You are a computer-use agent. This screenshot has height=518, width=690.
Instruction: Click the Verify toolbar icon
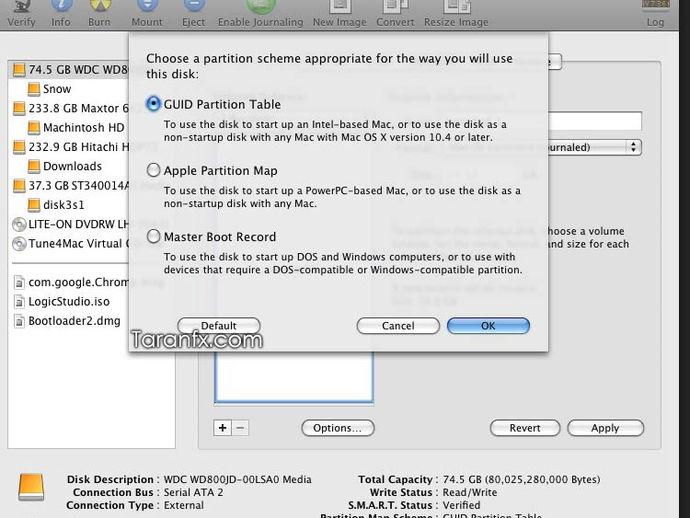[22, 7]
